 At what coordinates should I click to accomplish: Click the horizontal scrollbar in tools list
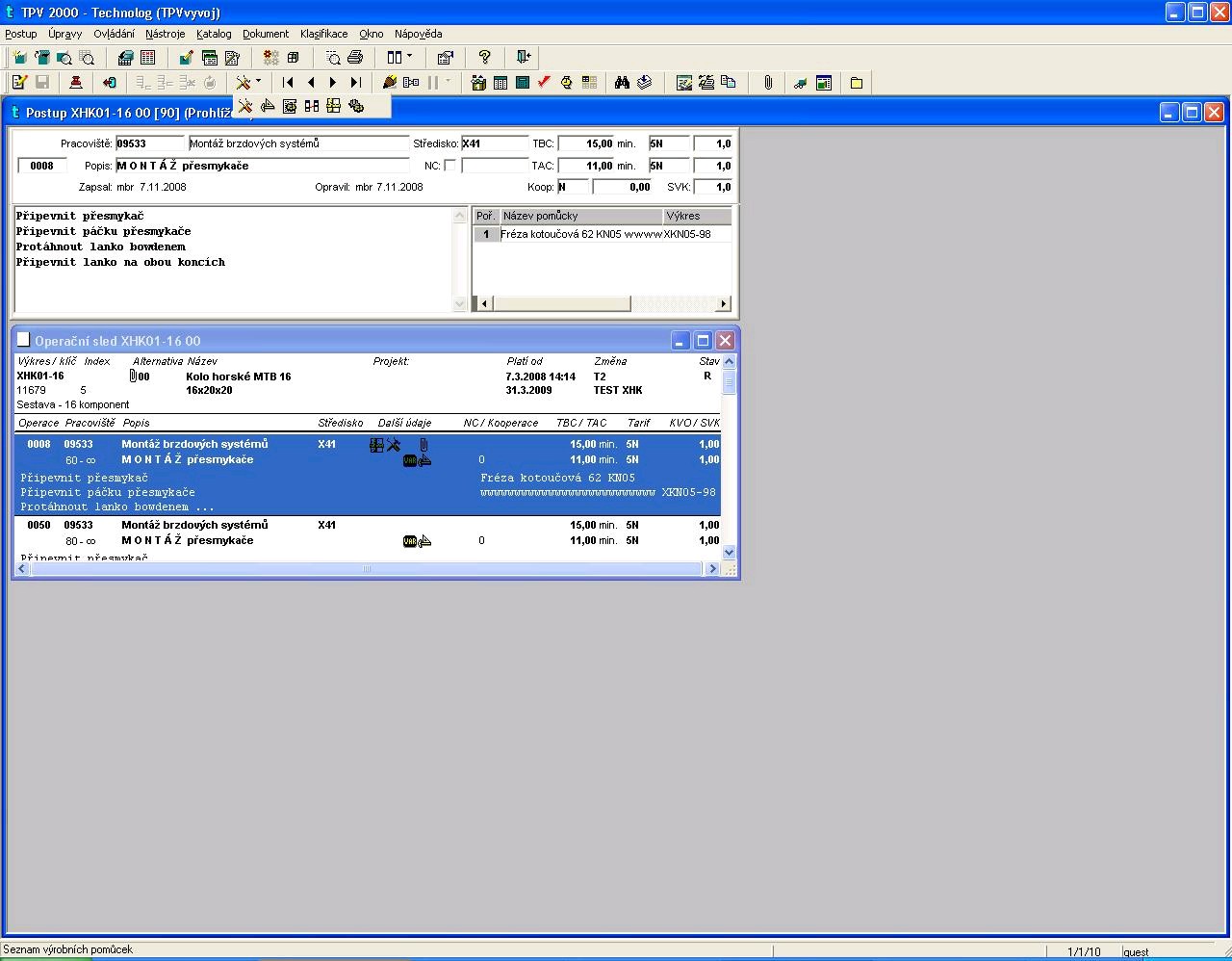tap(603, 303)
